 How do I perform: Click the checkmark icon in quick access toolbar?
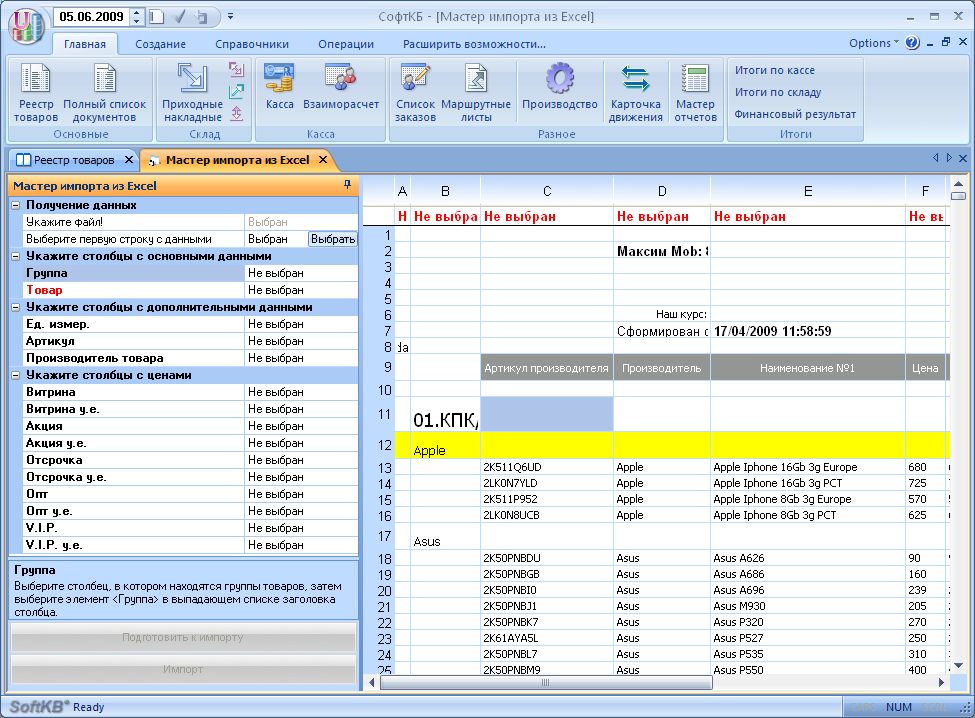(x=180, y=16)
